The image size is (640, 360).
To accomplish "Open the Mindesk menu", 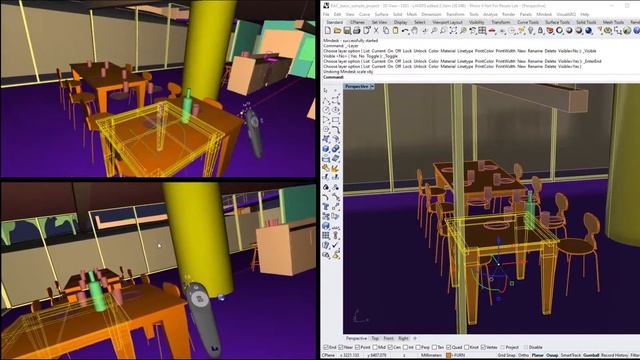I will [544, 14].
